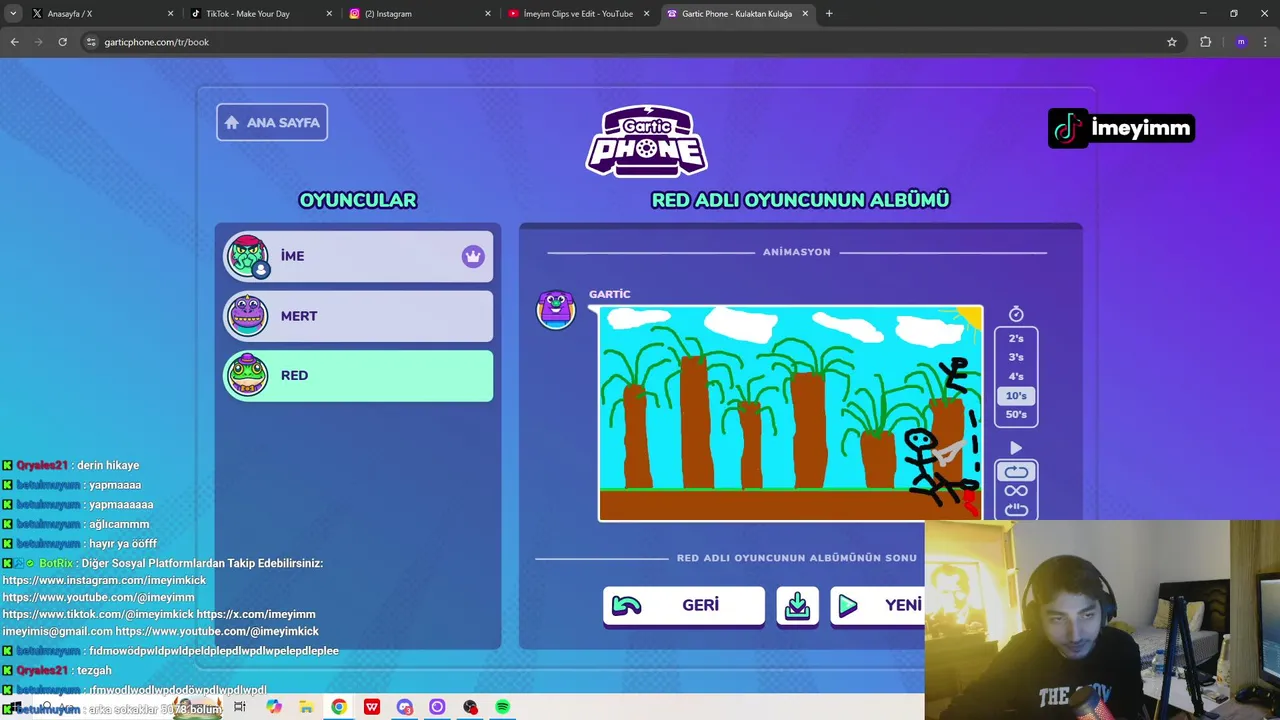1280x720 pixels.
Task: Click the crown host icon next to İME
Action: pos(473,256)
